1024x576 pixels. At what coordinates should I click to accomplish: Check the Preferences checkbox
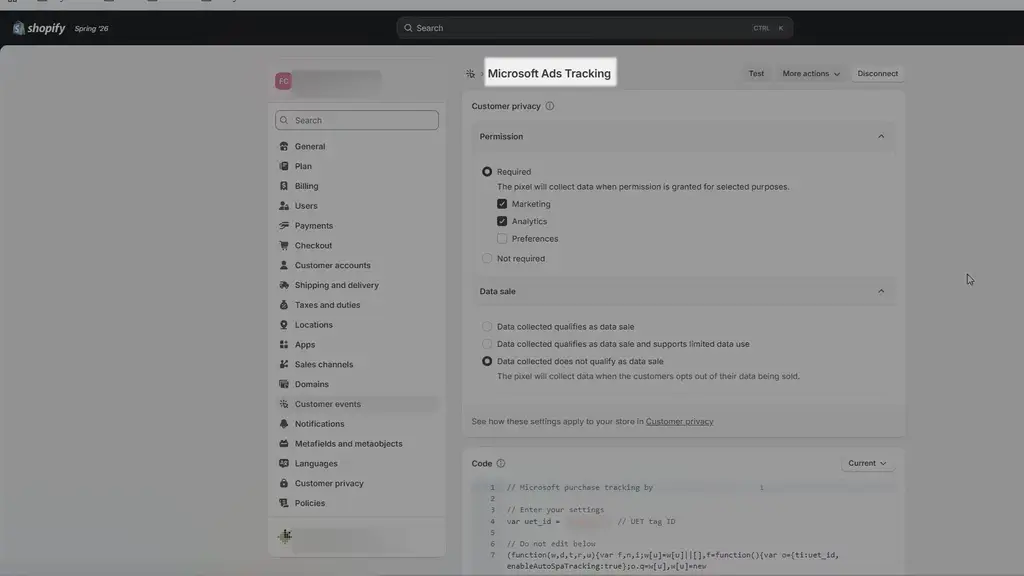point(502,239)
